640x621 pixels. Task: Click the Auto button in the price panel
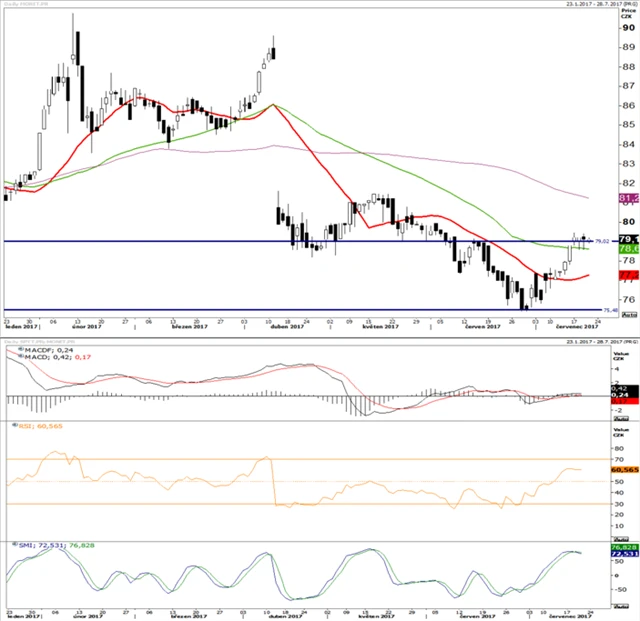(629, 316)
